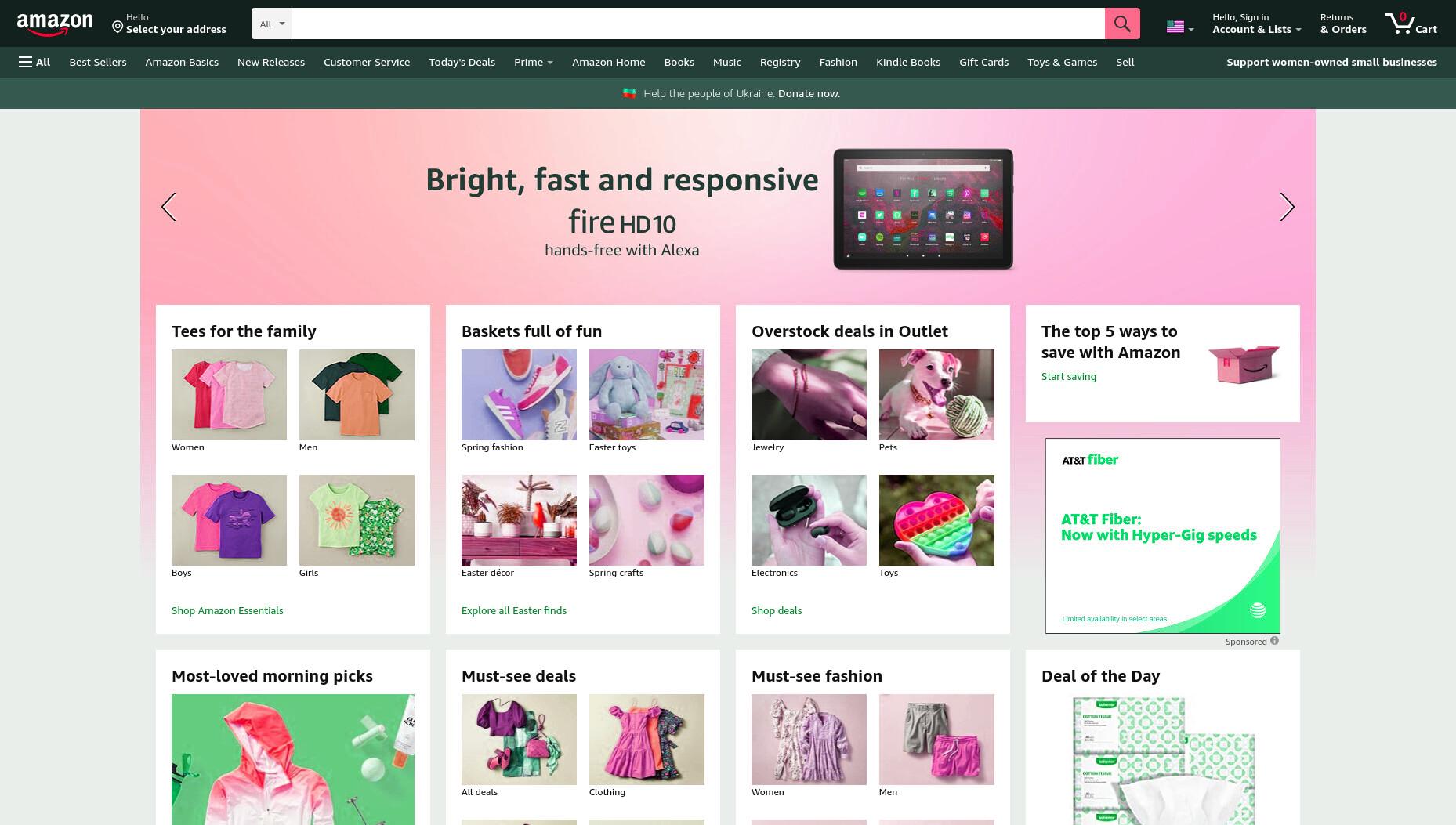Open Toys & Games navigation item

(x=1062, y=62)
